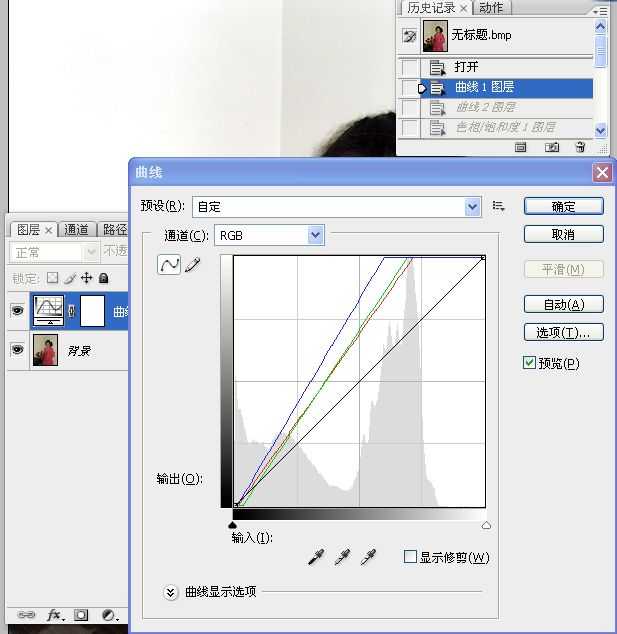
Task: Click the bottom-left curve control point
Action: click(x=236, y=505)
